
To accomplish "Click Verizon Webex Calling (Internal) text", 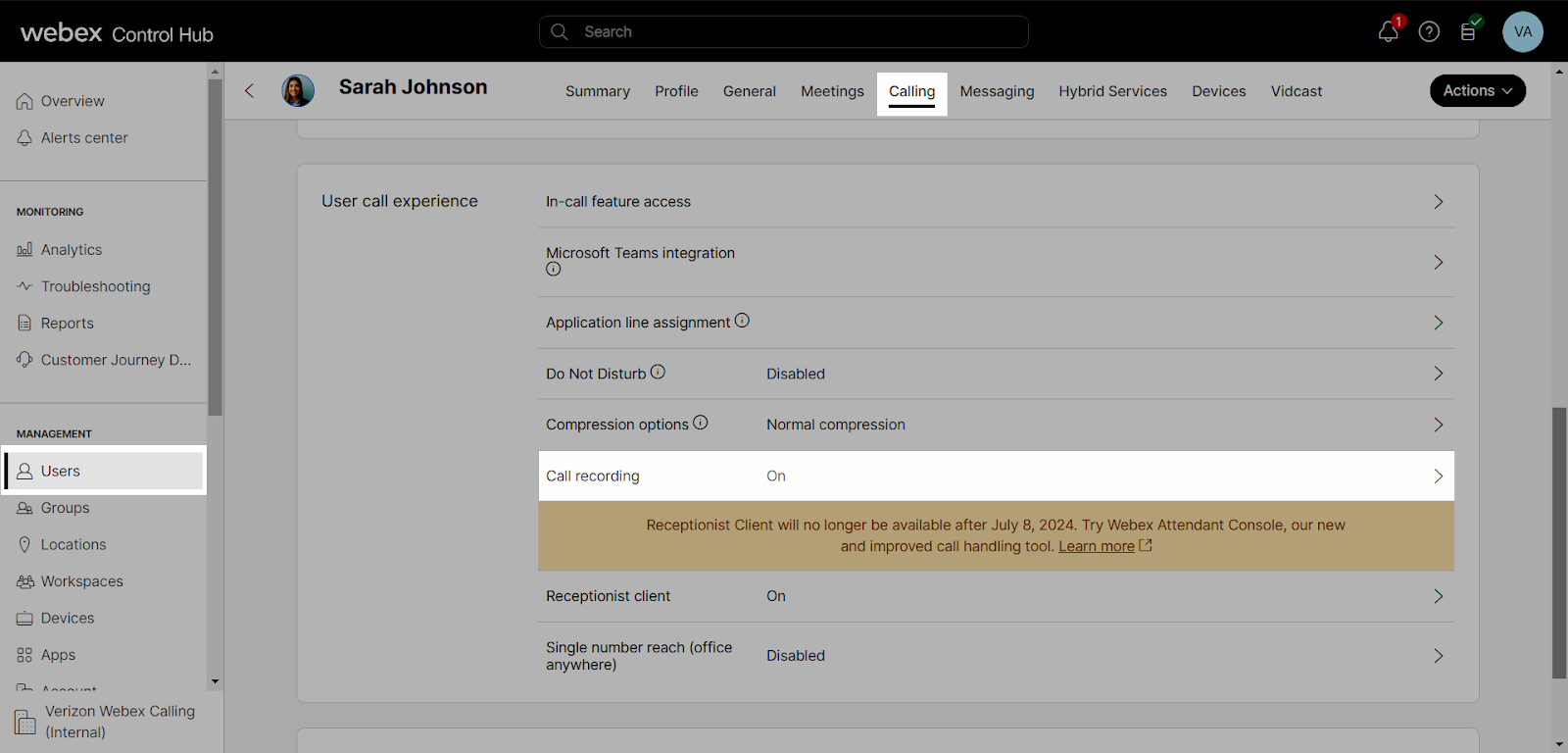I will [x=120, y=722].
